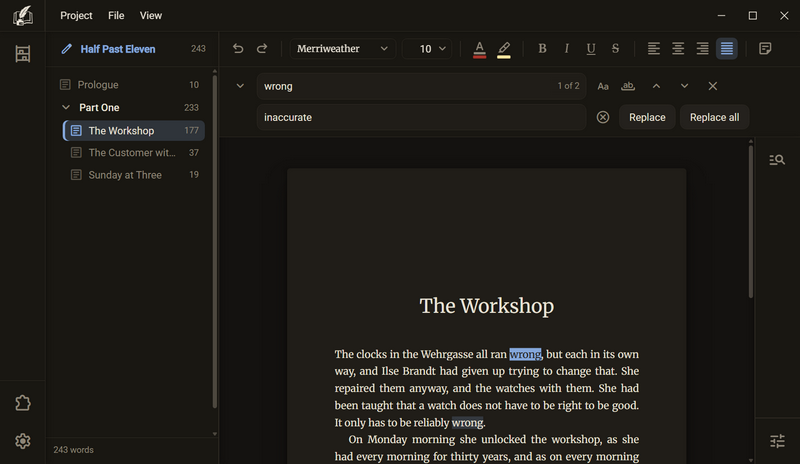Viewport: 800px width, 464px height.
Task: Select The Workshop chapter
Action: pyautogui.click(x=134, y=131)
